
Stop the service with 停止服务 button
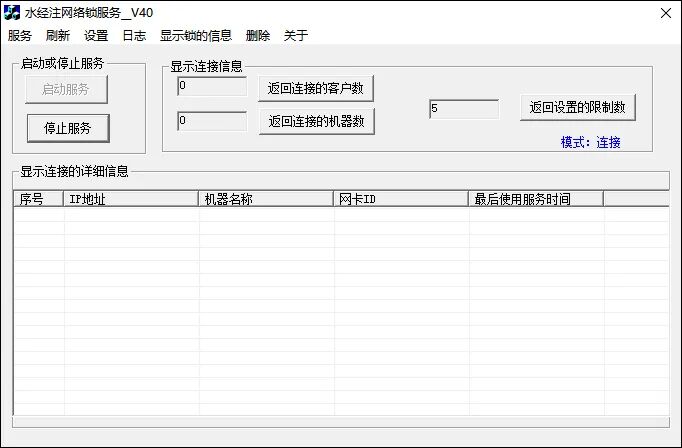click(x=68, y=128)
